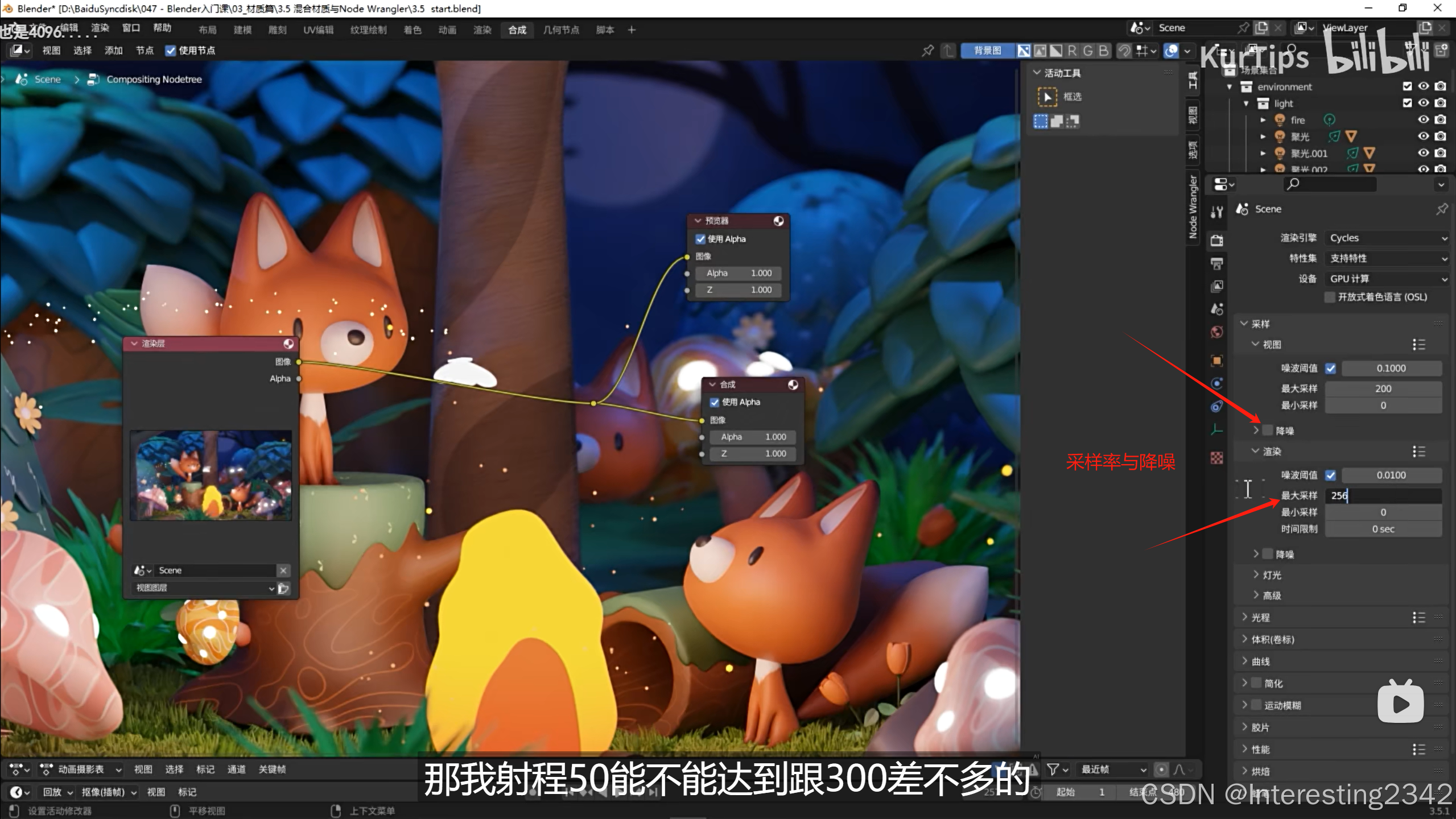Click the pin icon in node editor header
Image resolution: width=1456 pixels, height=819 pixels.
click(927, 51)
